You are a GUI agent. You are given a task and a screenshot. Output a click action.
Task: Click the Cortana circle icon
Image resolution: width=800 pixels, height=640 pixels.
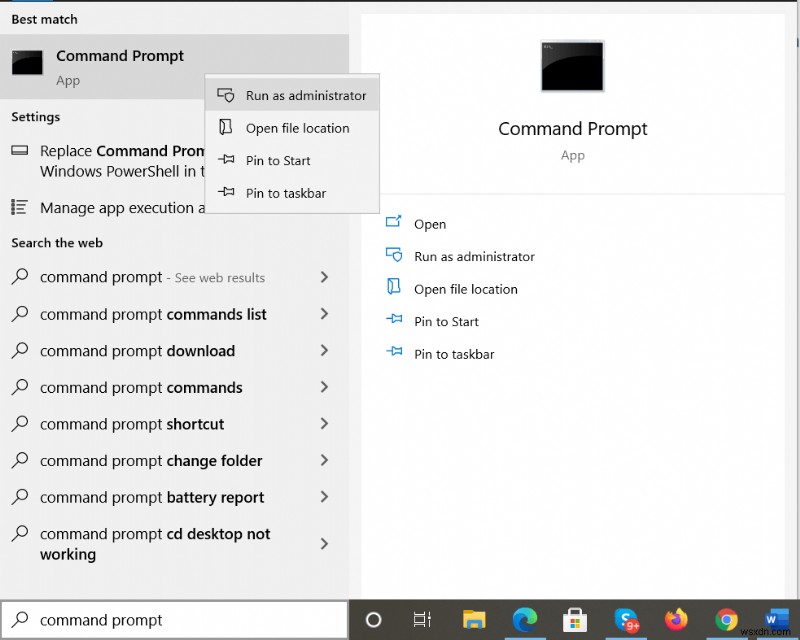pyautogui.click(x=374, y=620)
